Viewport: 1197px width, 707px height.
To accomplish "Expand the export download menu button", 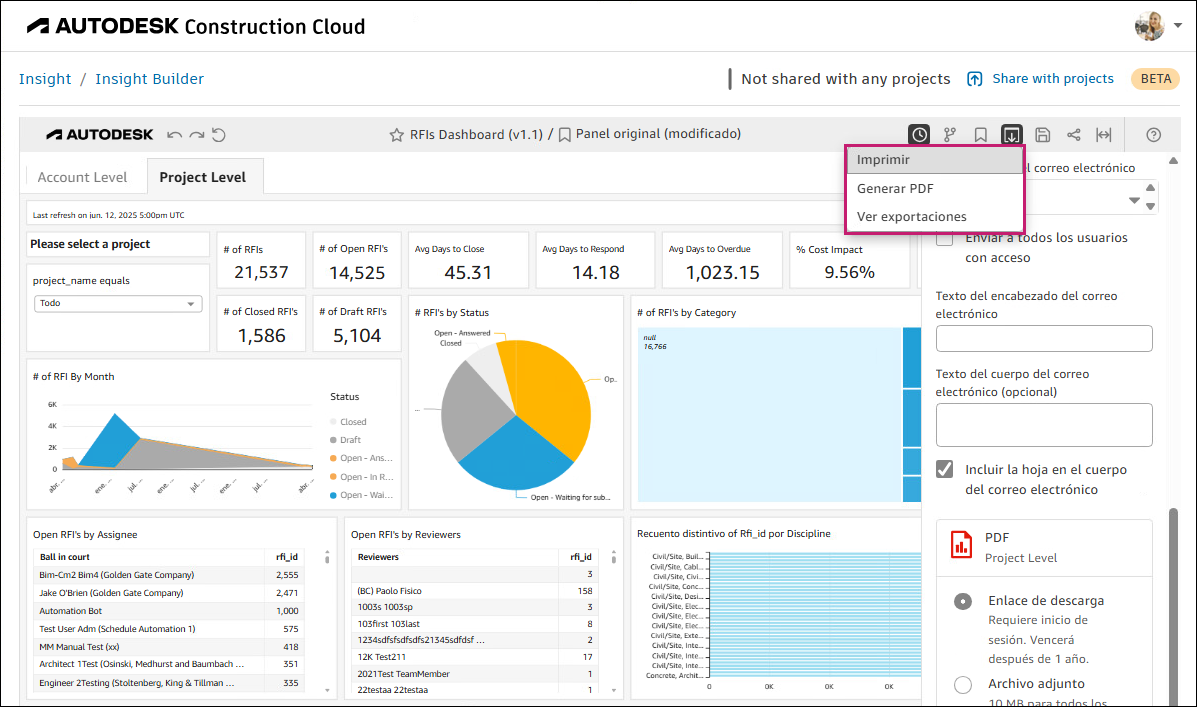I will [x=1012, y=134].
